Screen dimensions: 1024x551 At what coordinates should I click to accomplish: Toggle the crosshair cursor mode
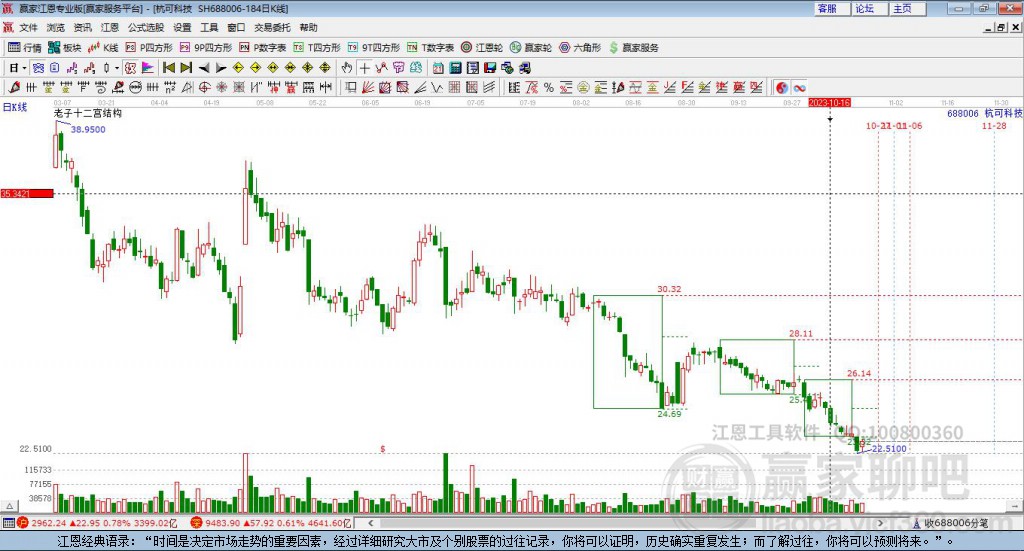click(x=364, y=68)
